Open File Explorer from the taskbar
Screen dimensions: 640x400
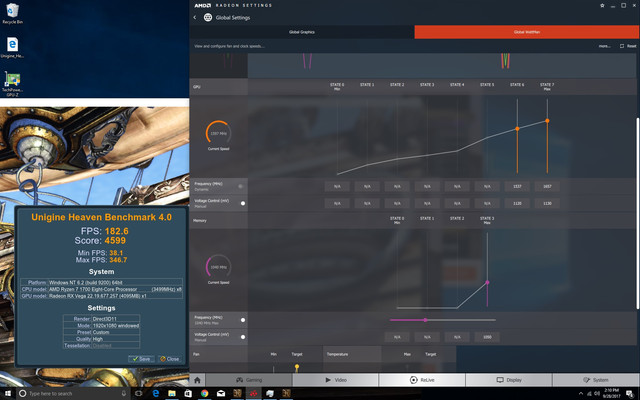pos(172,393)
